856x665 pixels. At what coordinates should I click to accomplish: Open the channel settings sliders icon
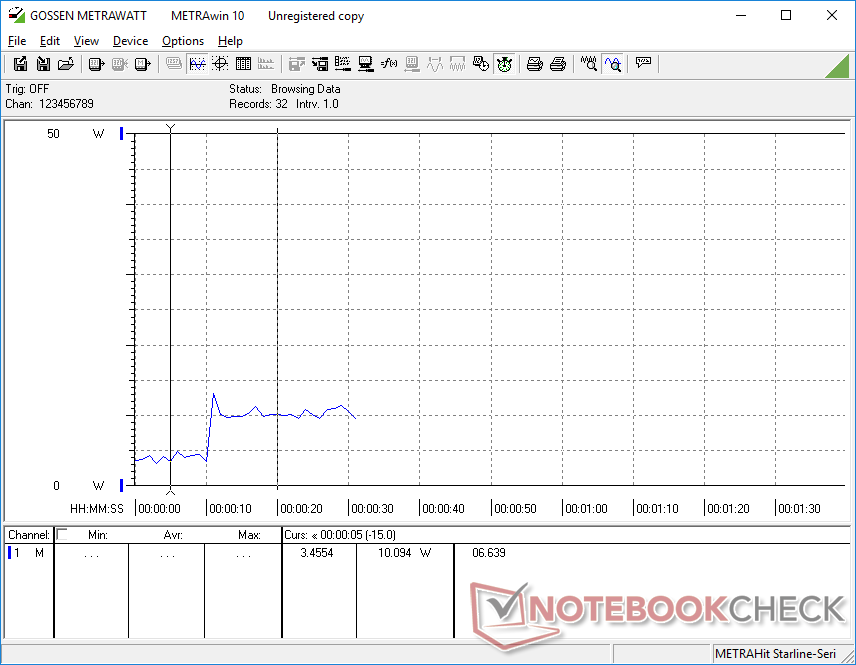pyautogui.click(x=343, y=64)
